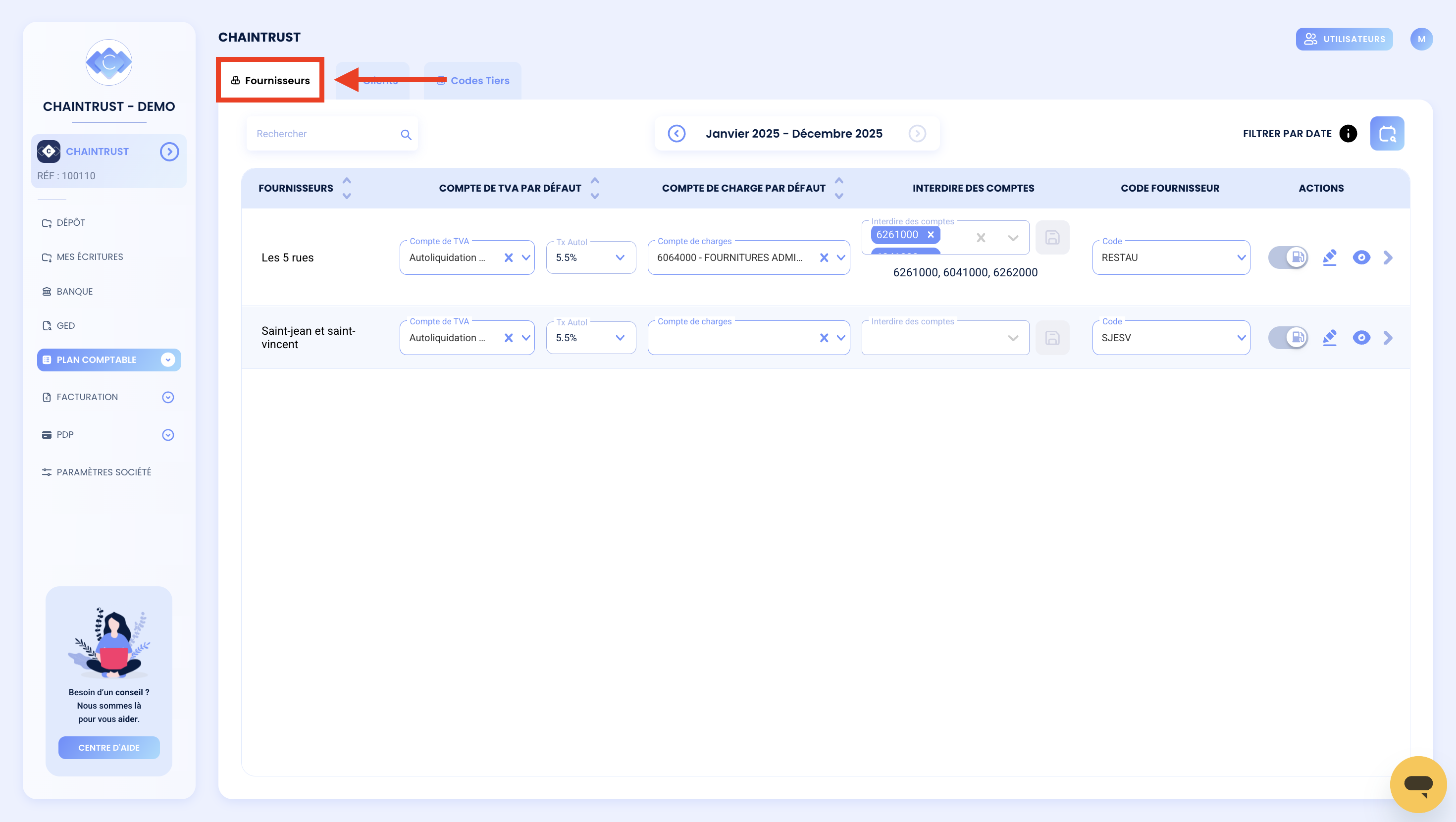1456x822 pixels.
Task: Click the Rechercher search field
Action: tap(332, 133)
